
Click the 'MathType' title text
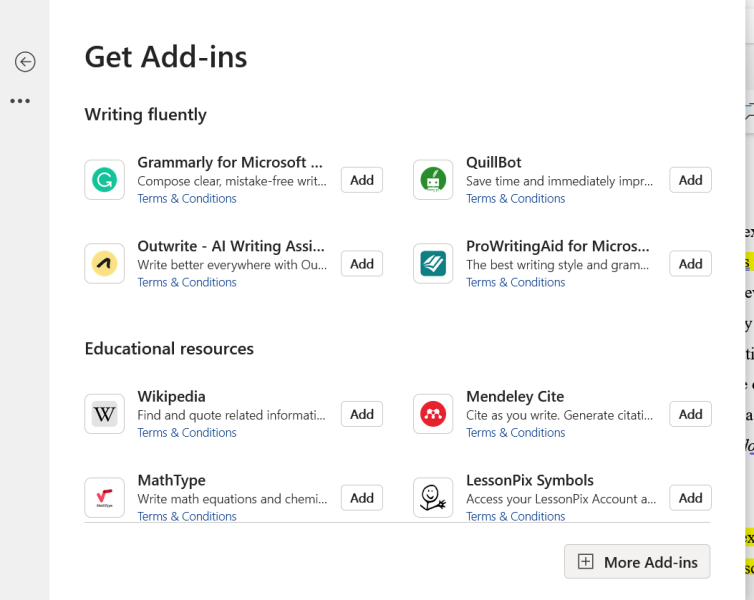[171, 480]
